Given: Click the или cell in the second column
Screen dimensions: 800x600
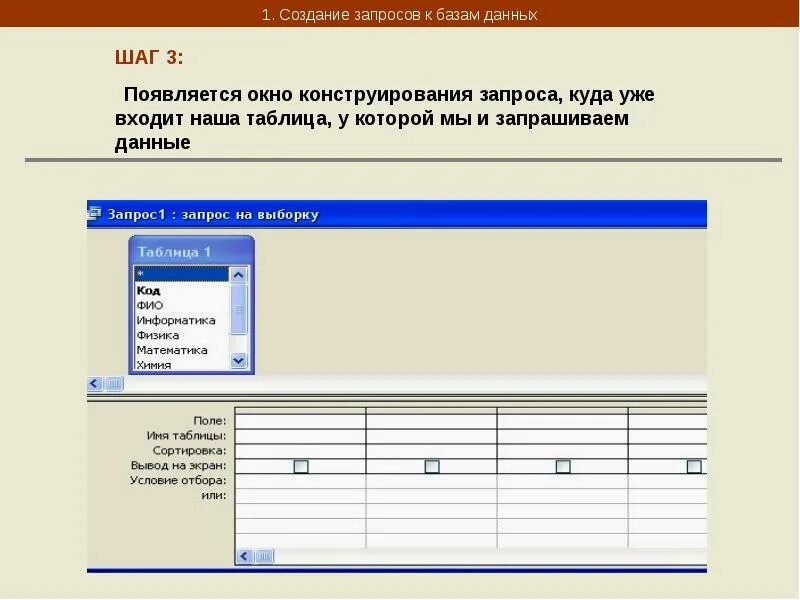Looking at the screenshot, I should (432, 496).
